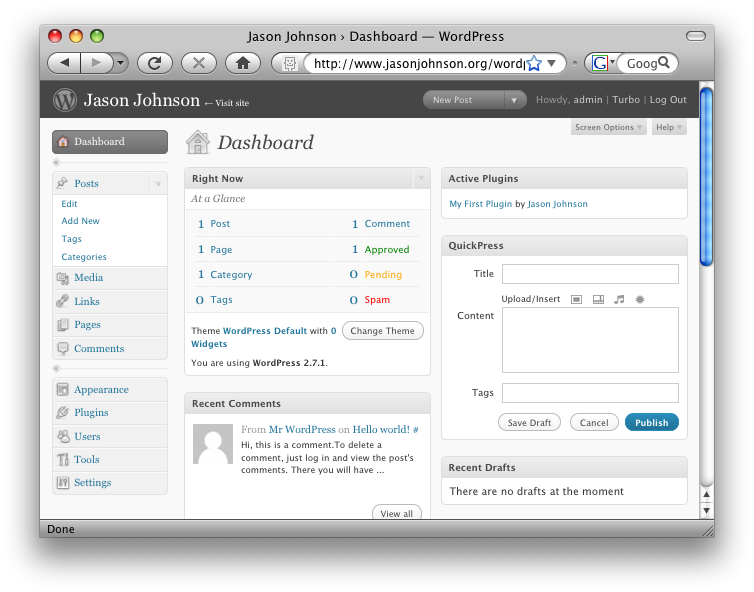The height and width of the screenshot is (592, 754).
Task: Toggle Right Now widget arrow
Action: point(421,178)
